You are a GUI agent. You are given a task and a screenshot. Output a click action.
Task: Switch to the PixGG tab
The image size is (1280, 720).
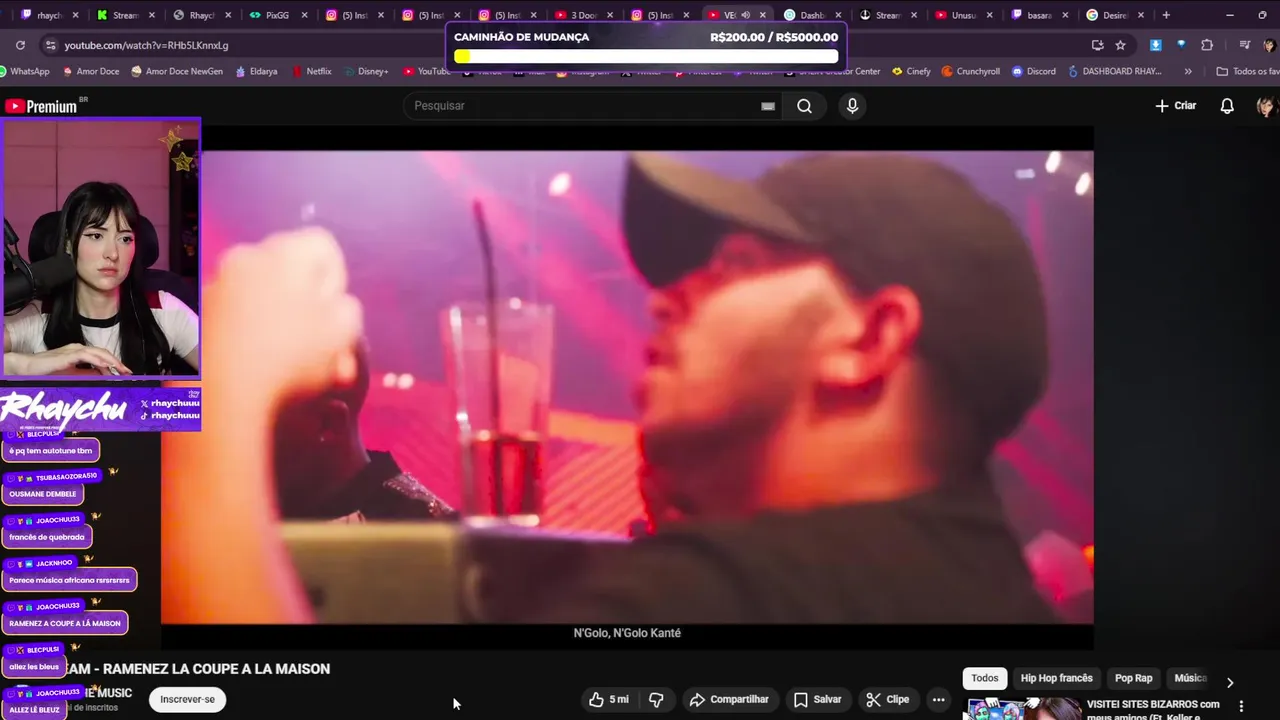click(x=277, y=15)
